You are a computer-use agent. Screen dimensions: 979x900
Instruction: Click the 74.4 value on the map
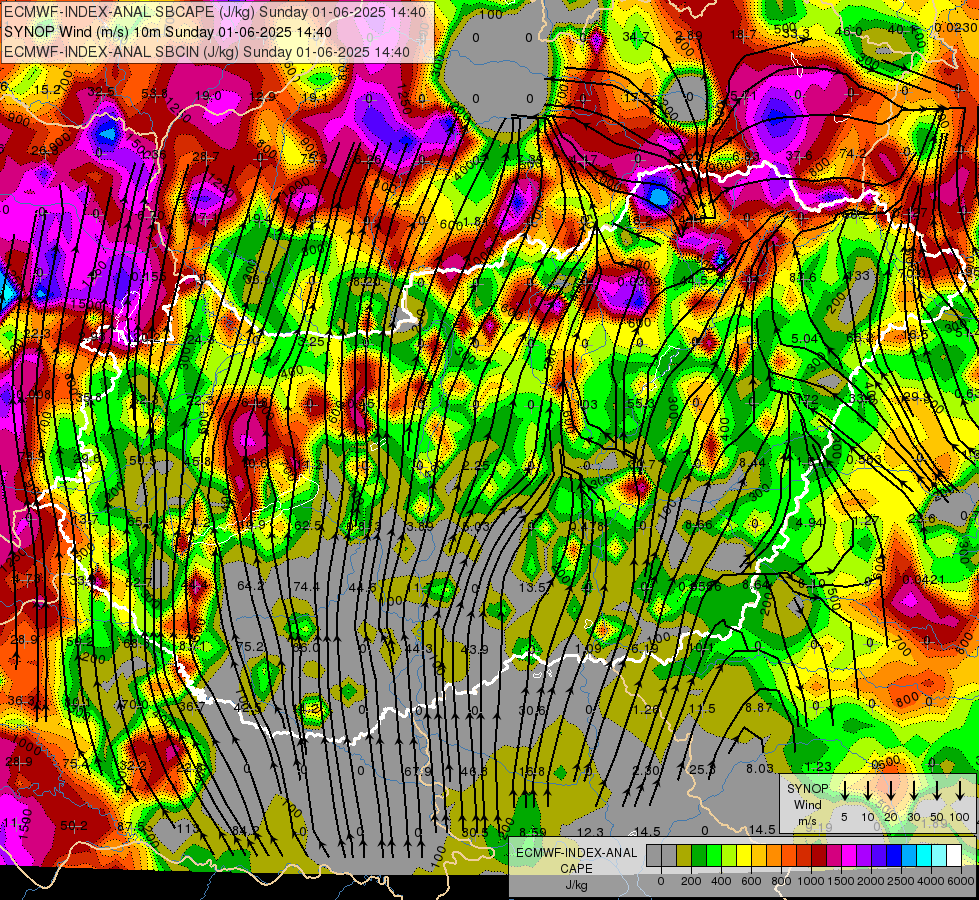[x=306, y=586]
